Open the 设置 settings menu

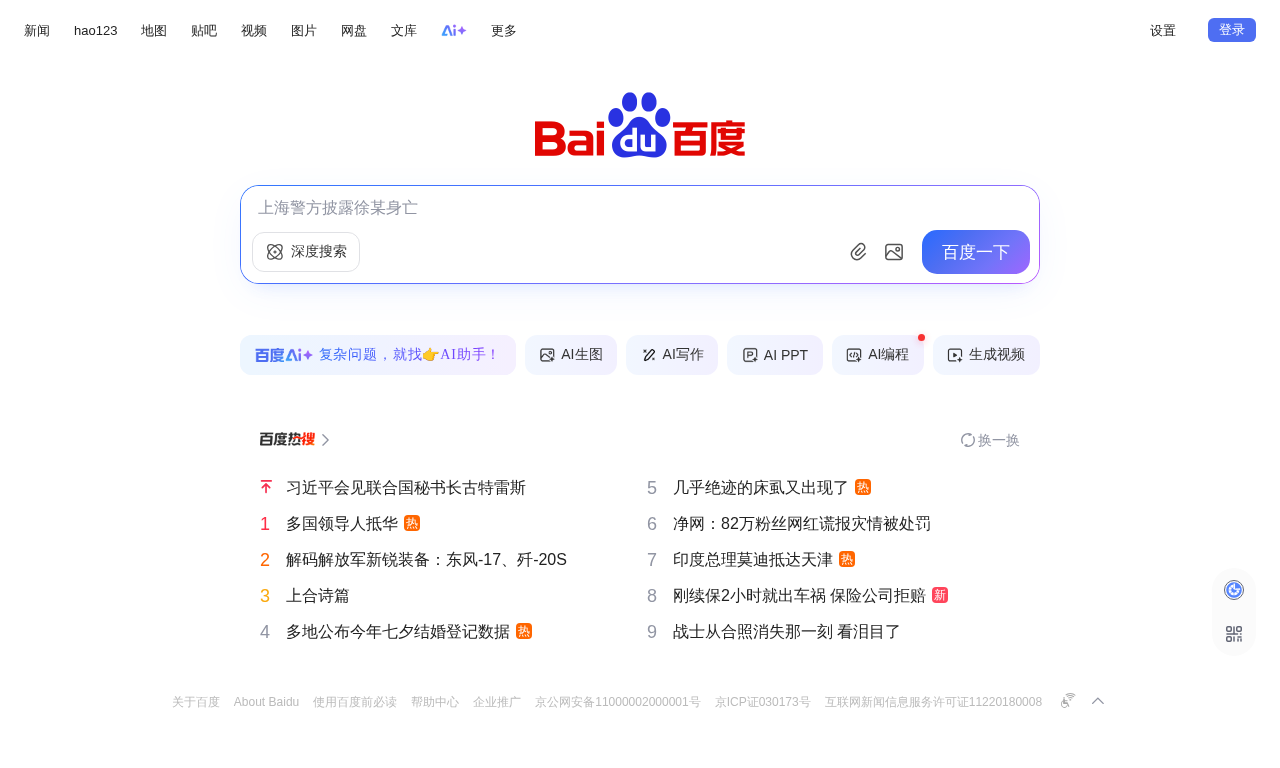[1163, 31]
